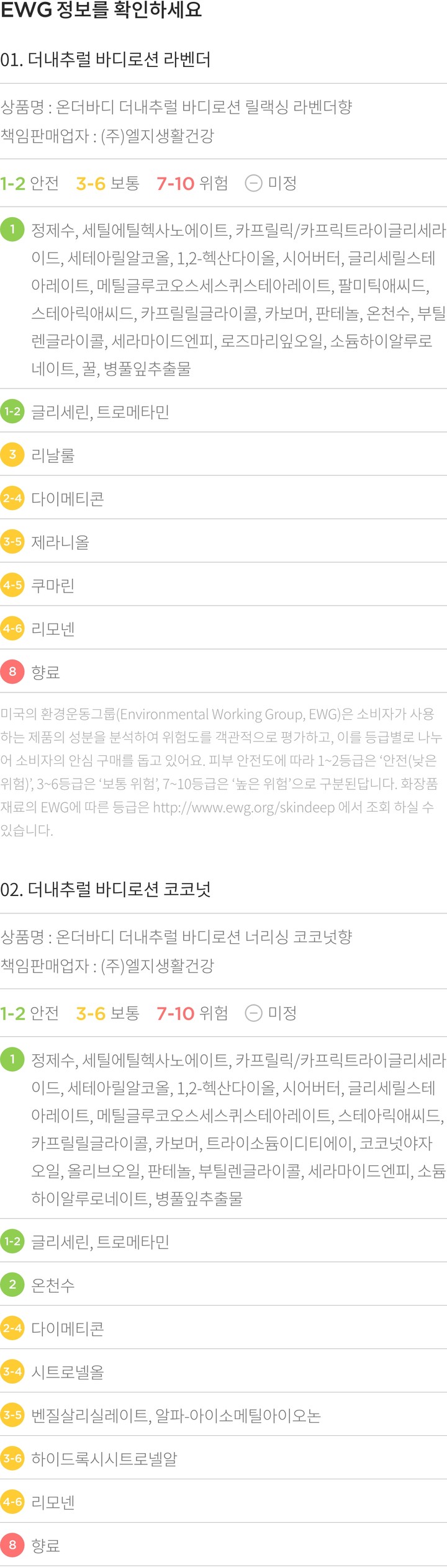Click the 미정 minus-circle icon in the coconut legend
This screenshot has width=447, height=1568.
pos(253,1013)
